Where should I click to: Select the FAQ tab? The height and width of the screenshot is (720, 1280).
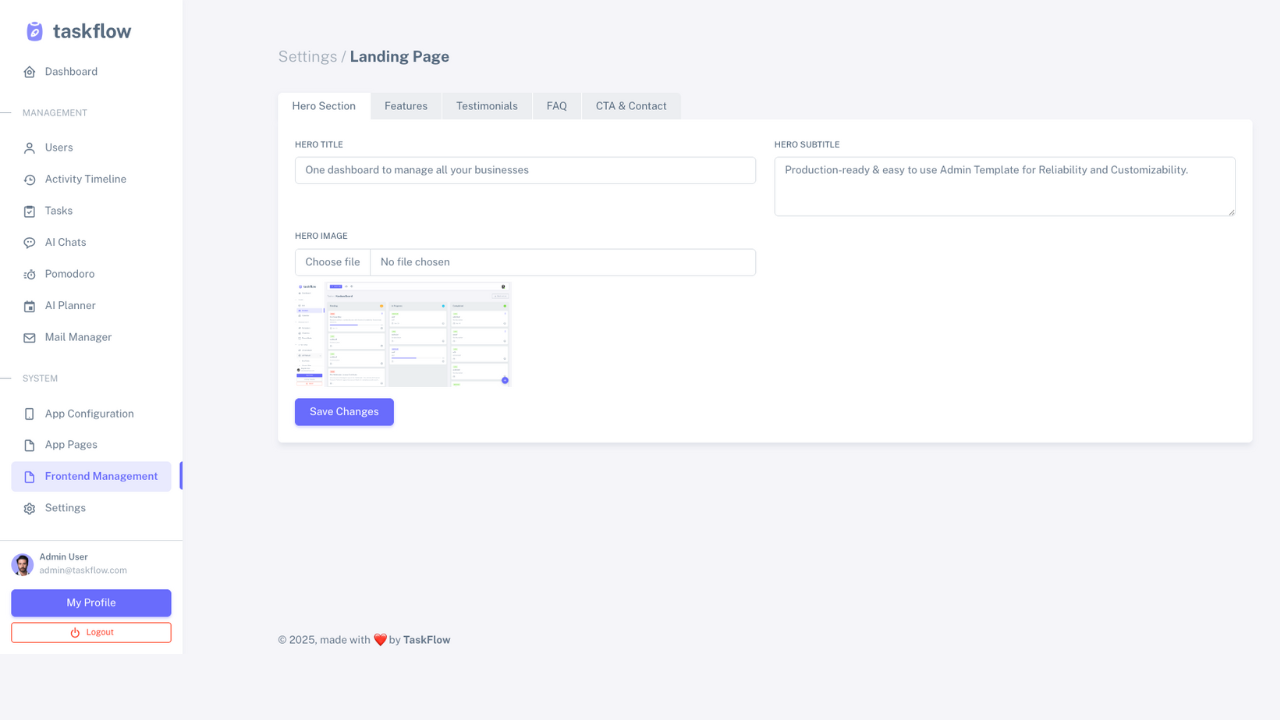(x=557, y=106)
